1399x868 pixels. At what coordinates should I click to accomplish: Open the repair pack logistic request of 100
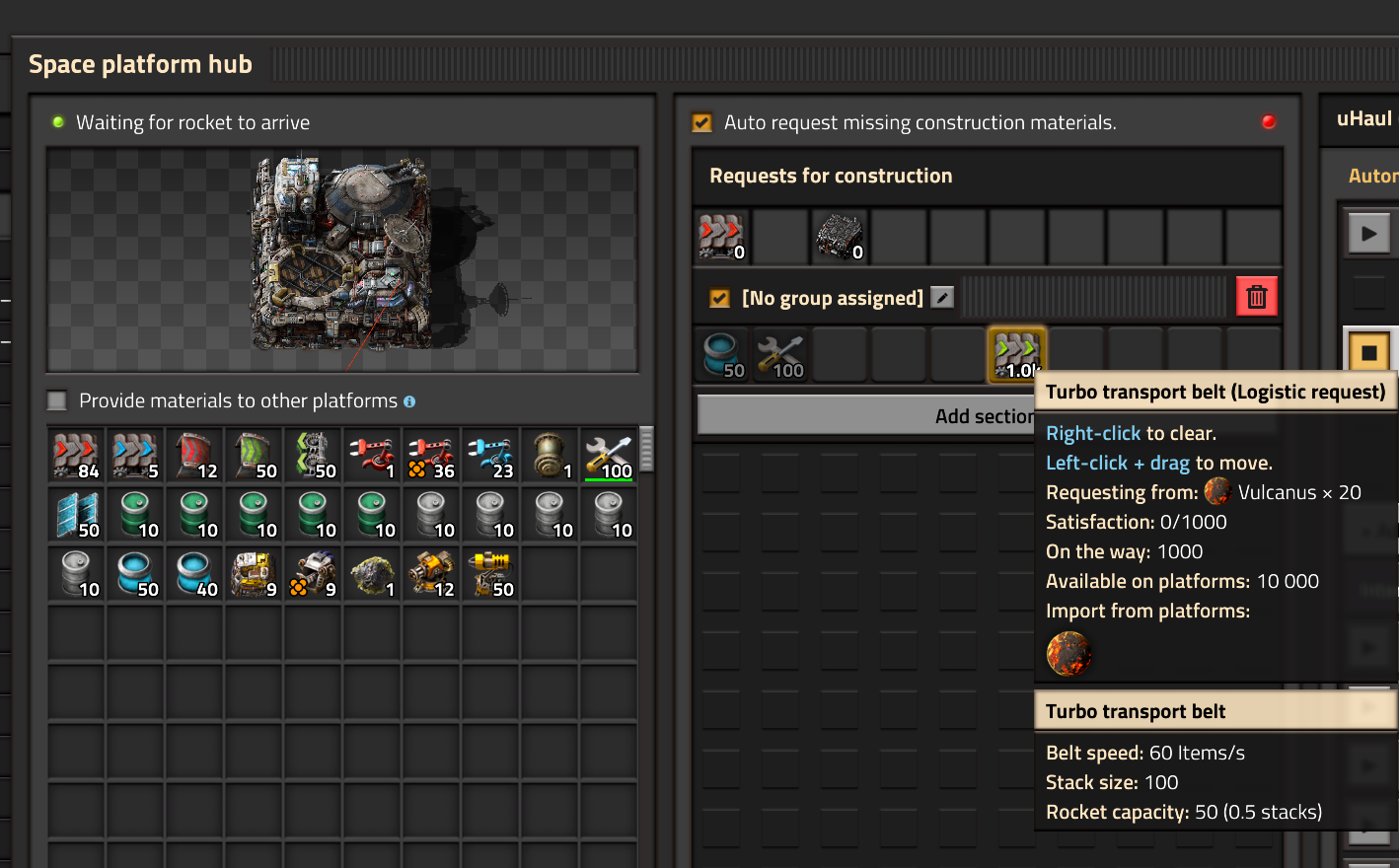click(x=780, y=355)
